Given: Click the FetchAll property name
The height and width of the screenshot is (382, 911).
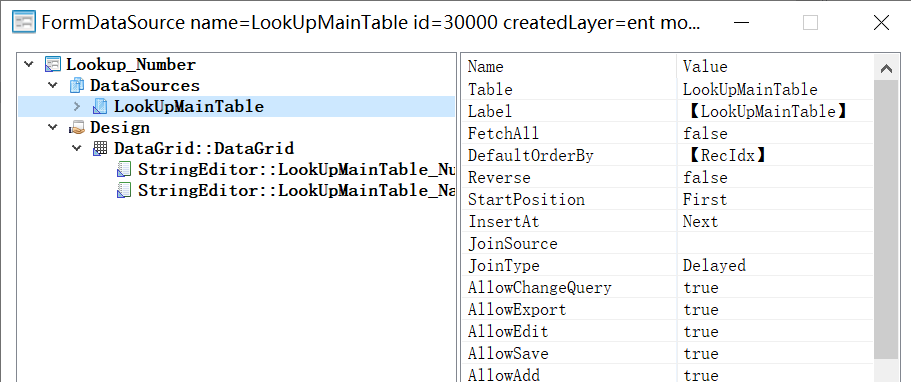Looking at the screenshot, I should (503, 134).
